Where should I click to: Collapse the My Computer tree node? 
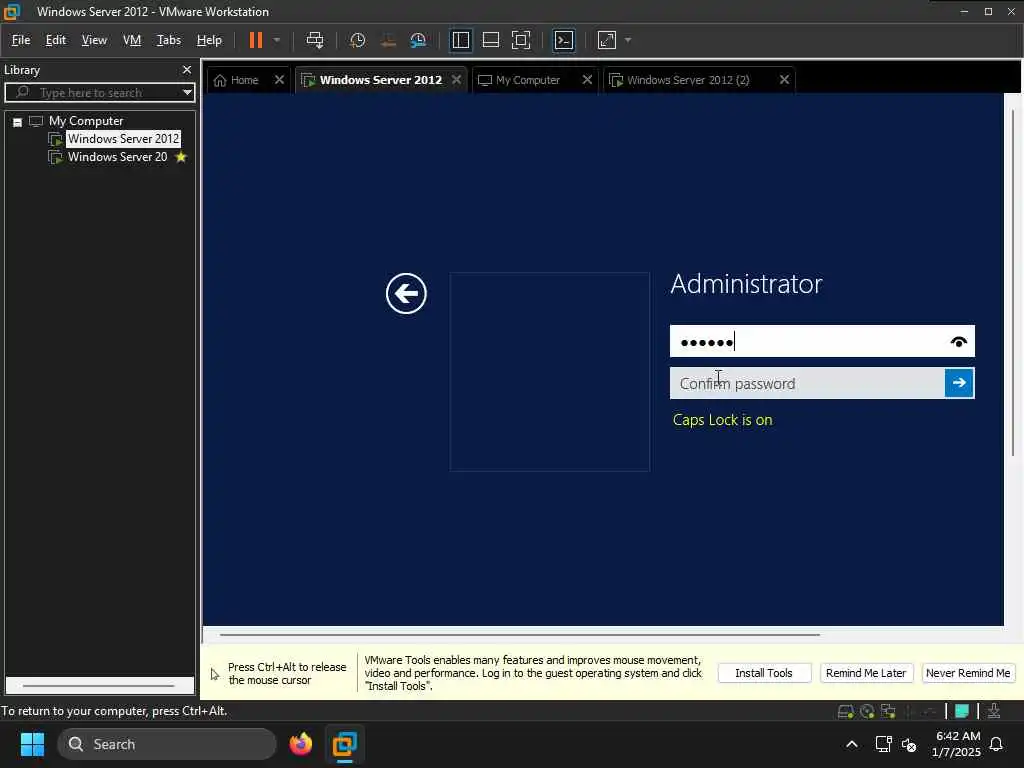(18, 122)
